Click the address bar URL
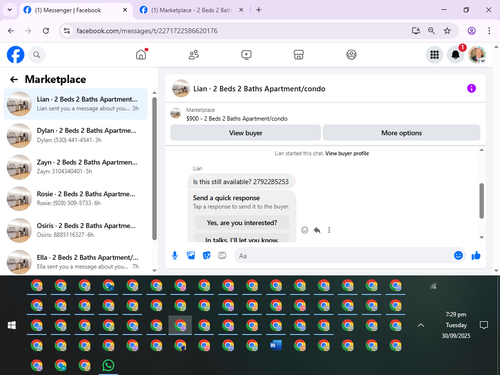 147,31
